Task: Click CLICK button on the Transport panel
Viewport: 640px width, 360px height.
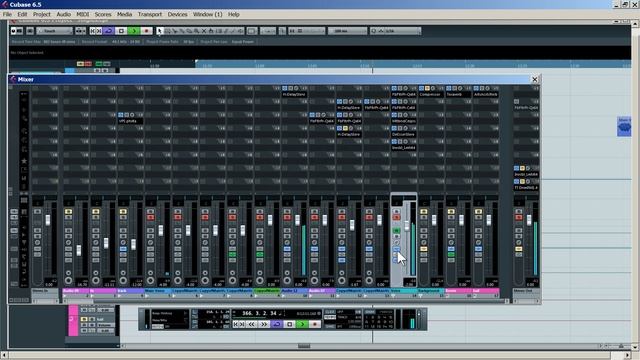Action: [x=330, y=312]
